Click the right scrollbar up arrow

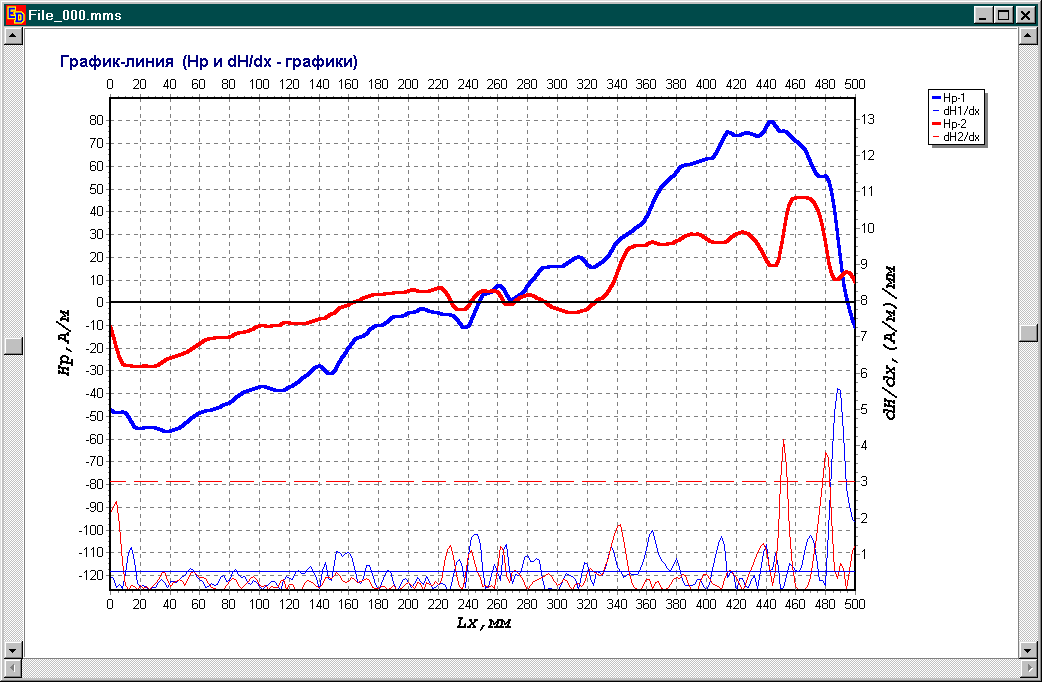tap(1028, 37)
